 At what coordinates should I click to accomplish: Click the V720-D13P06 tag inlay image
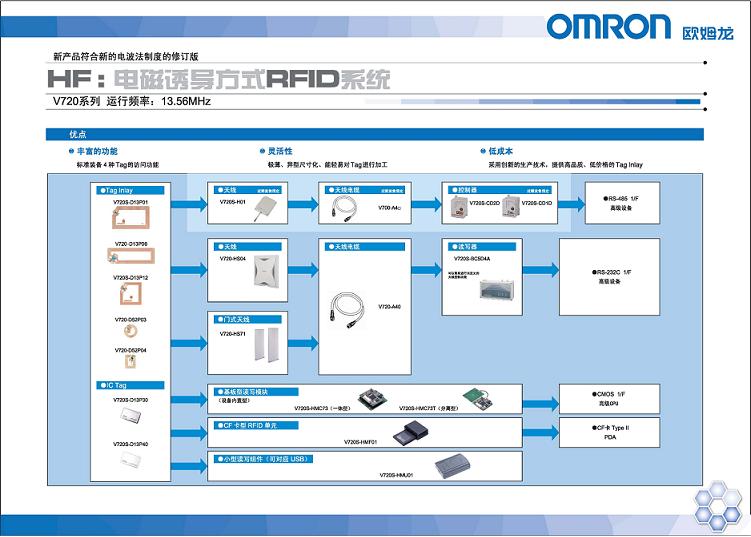131,255
